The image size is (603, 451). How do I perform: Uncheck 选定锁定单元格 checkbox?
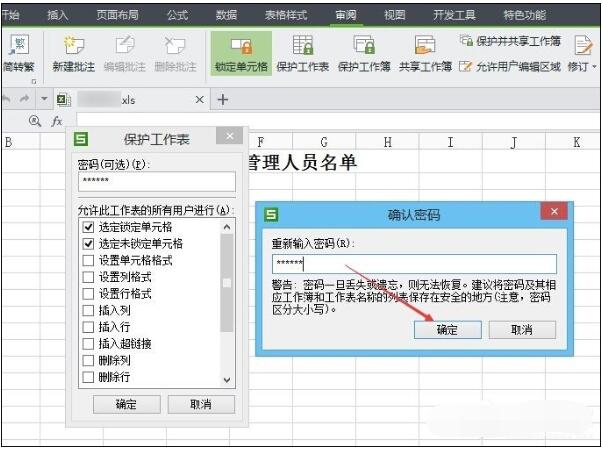tap(88, 227)
